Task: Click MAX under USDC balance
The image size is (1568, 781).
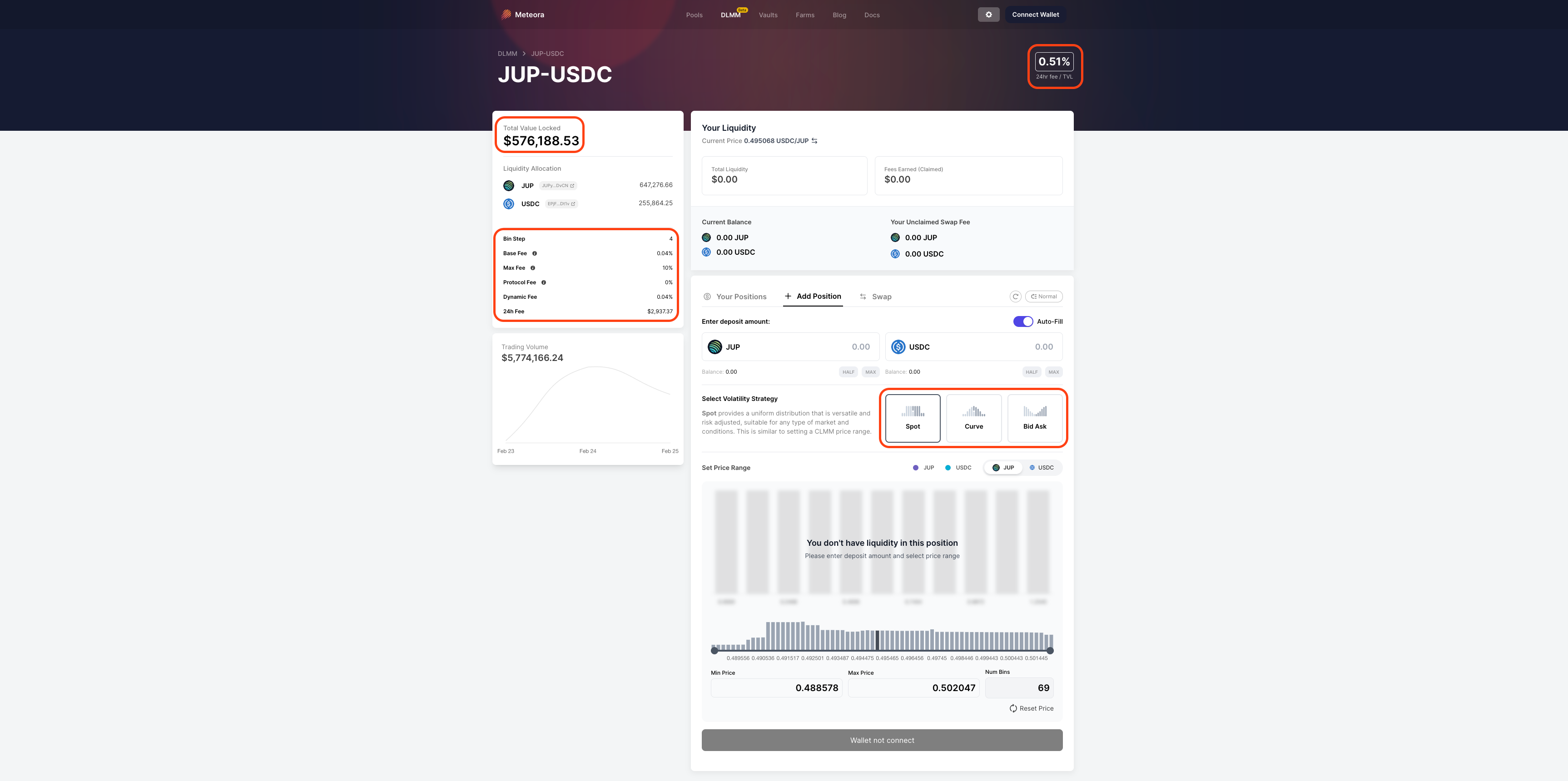Action: pyautogui.click(x=1054, y=372)
